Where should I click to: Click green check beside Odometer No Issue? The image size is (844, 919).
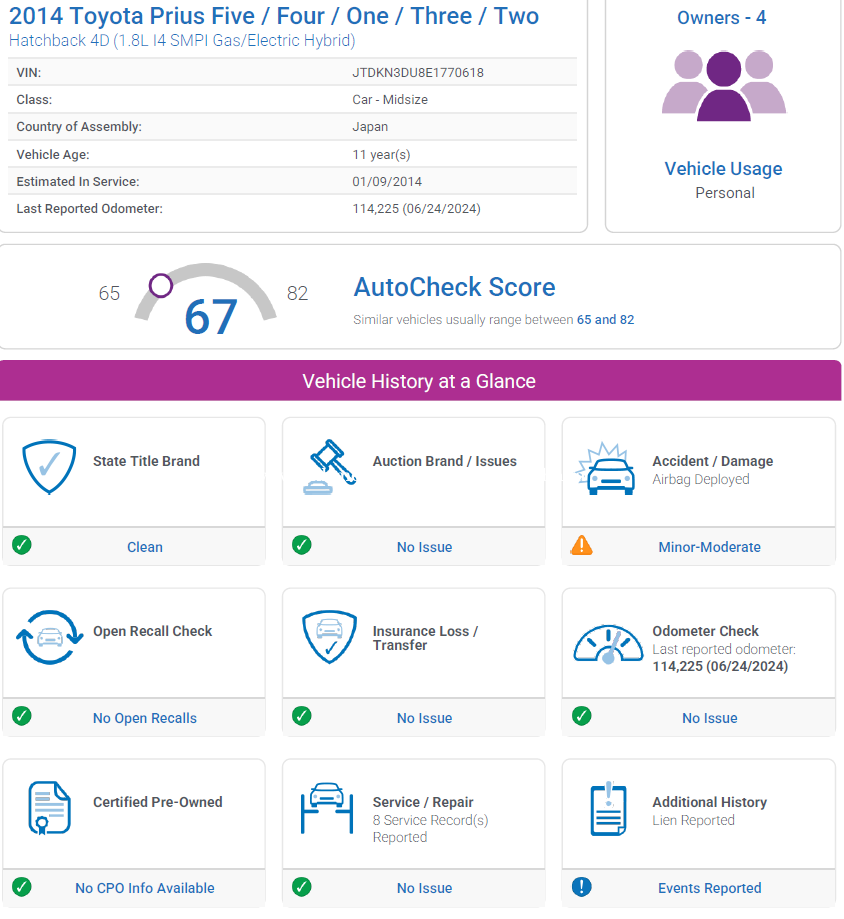click(581, 716)
